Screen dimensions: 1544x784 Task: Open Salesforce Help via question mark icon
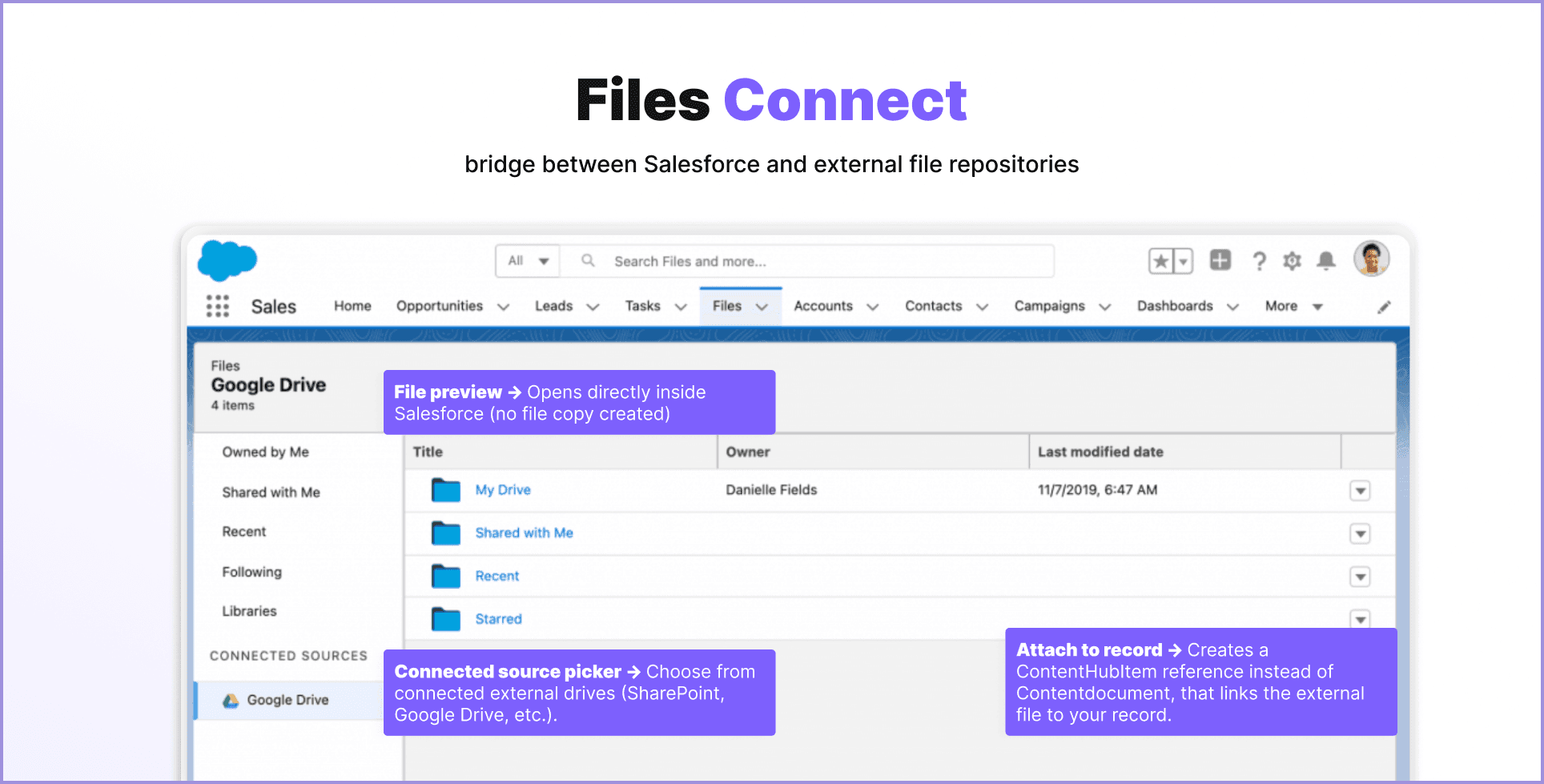pyautogui.click(x=1259, y=260)
